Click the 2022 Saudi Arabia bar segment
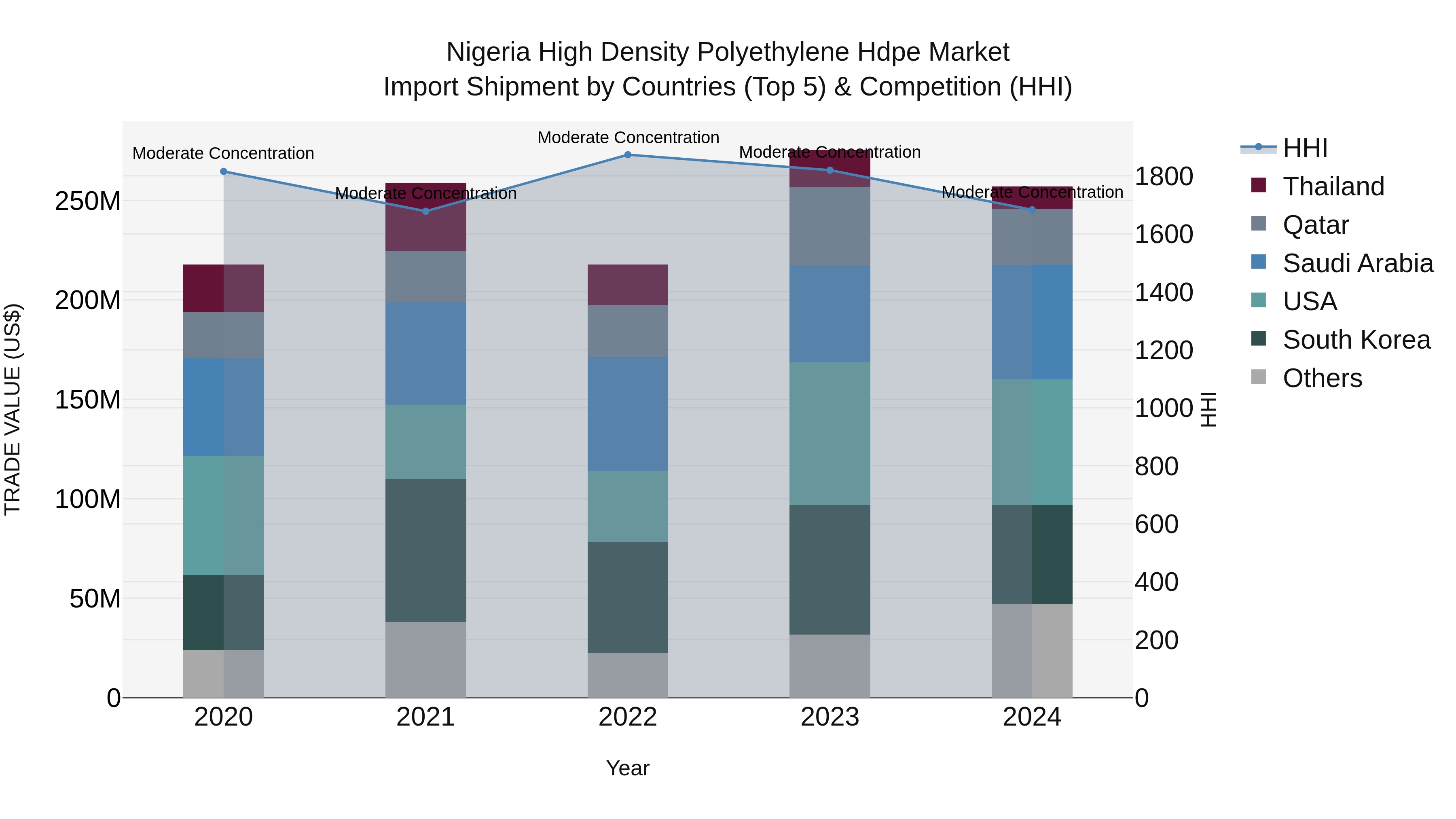This screenshot has height=819, width=1456. [x=628, y=414]
